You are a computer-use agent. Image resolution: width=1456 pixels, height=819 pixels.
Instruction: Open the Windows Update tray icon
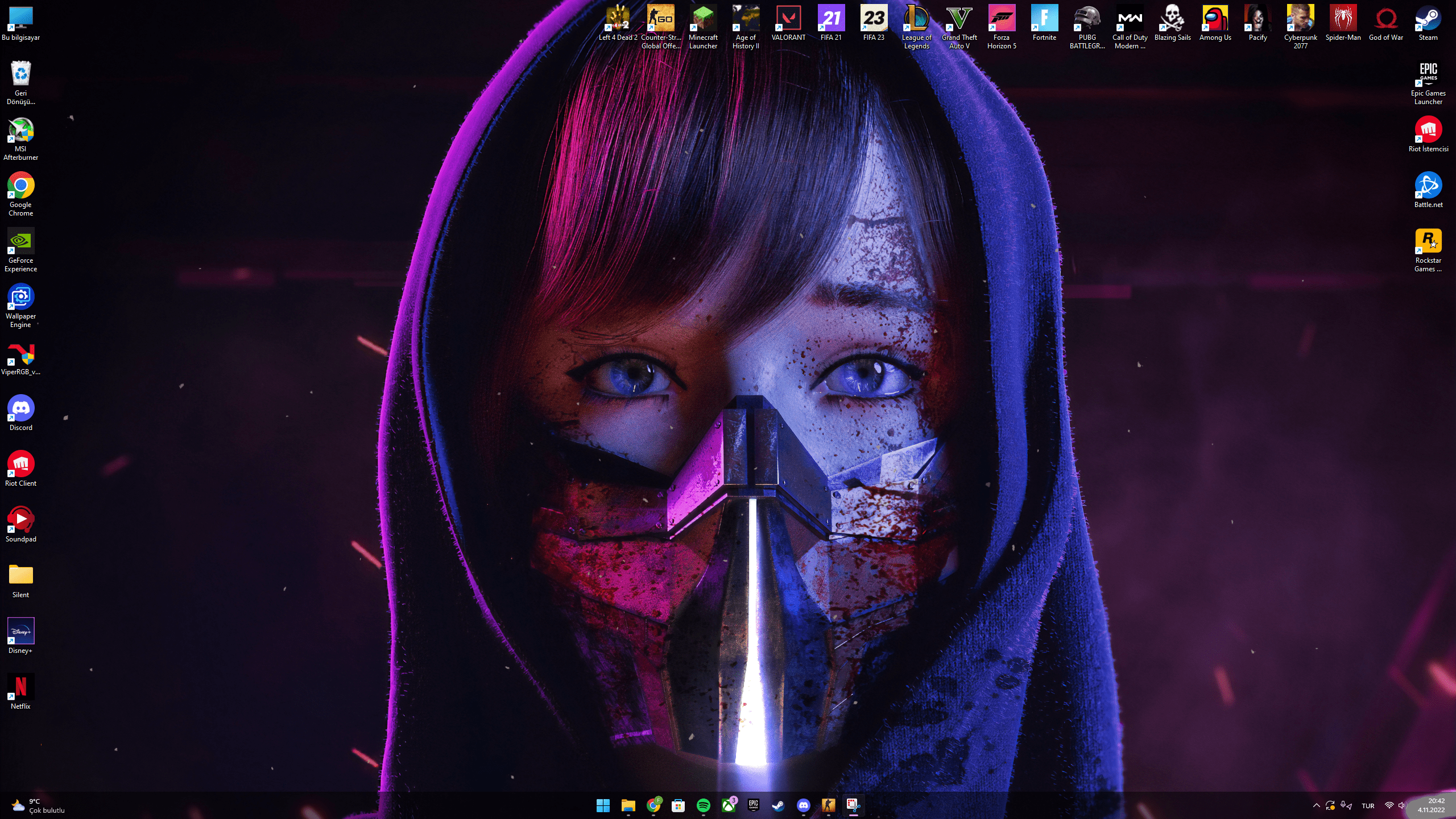click(1330, 806)
